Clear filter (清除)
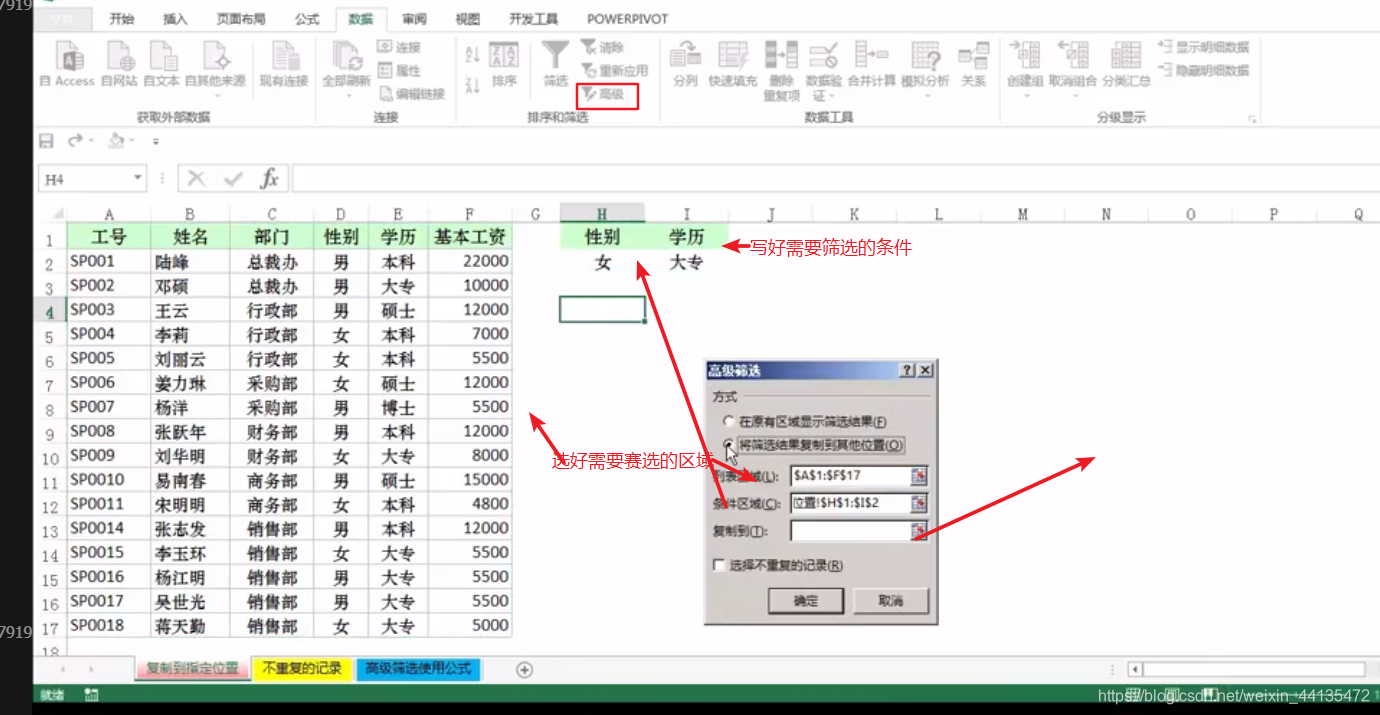This screenshot has height=715, width=1380. [602, 47]
